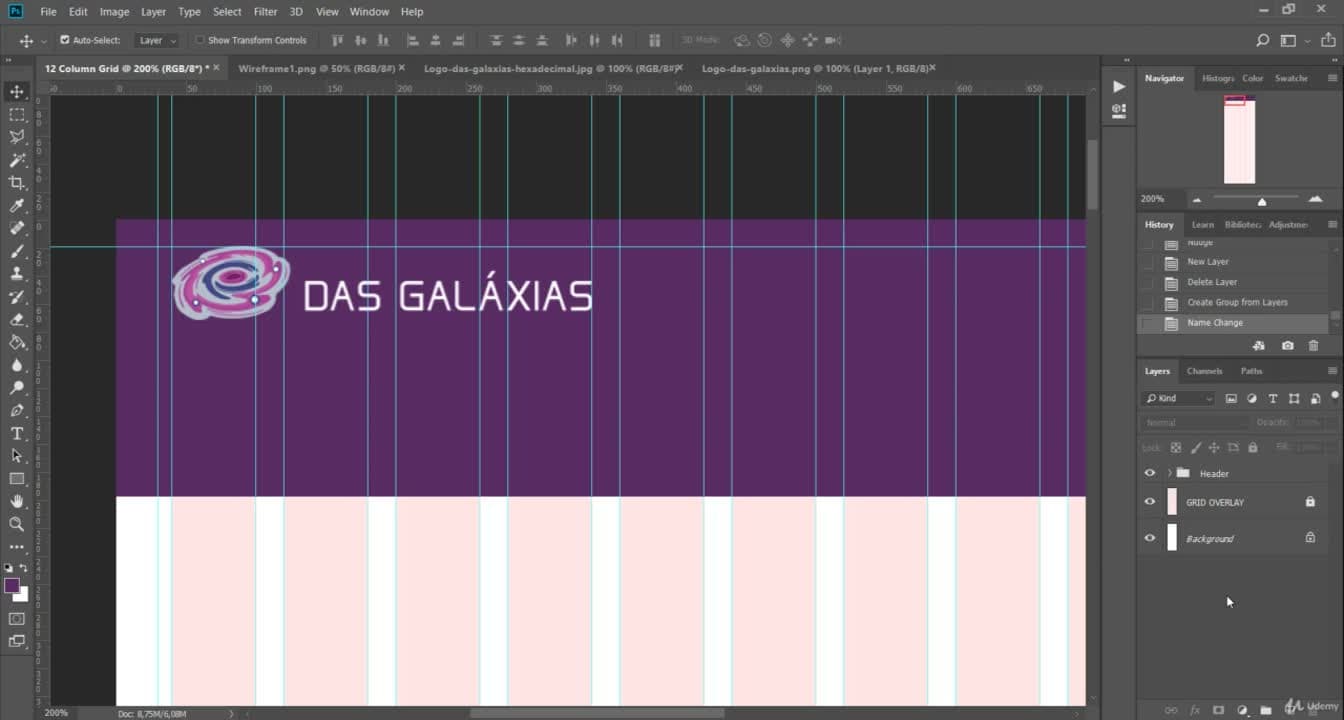This screenshot has width=1344, height=720.
Task: Add a layer mask from Layers footer
Action: click(x=1218, y=710)
